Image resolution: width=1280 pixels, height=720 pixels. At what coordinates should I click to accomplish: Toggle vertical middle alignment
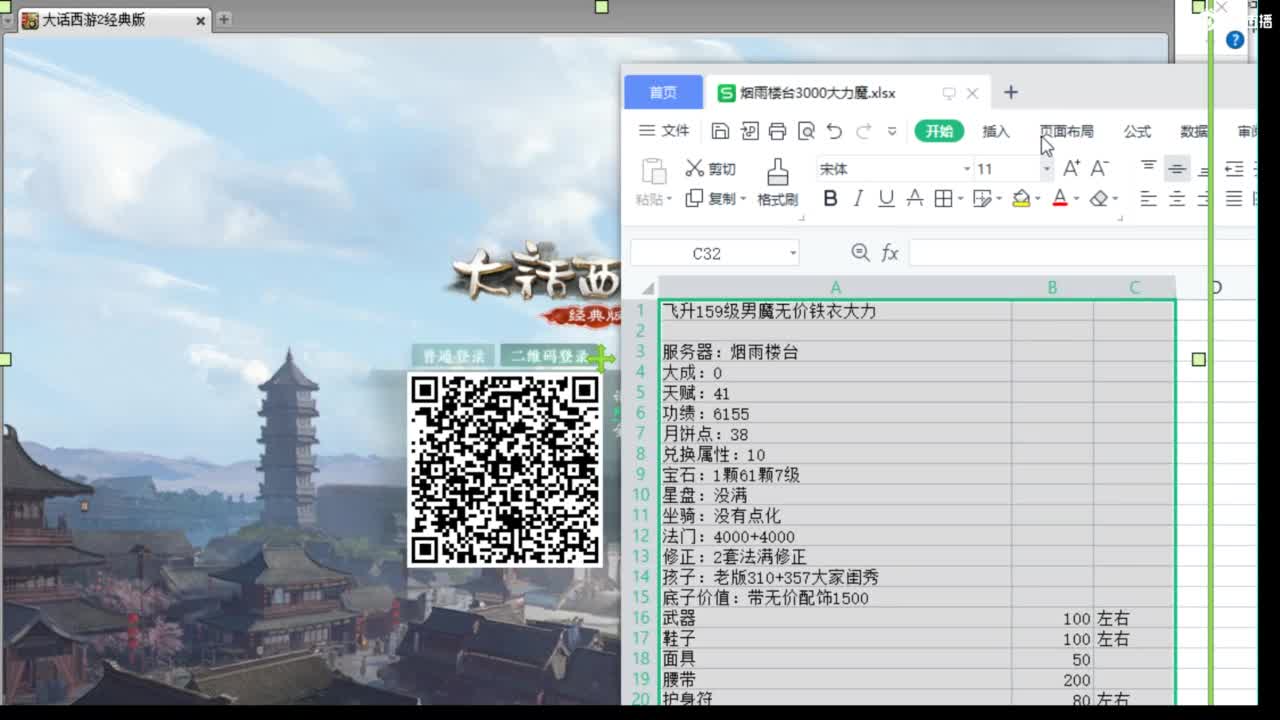click(x=1177, y=168)
